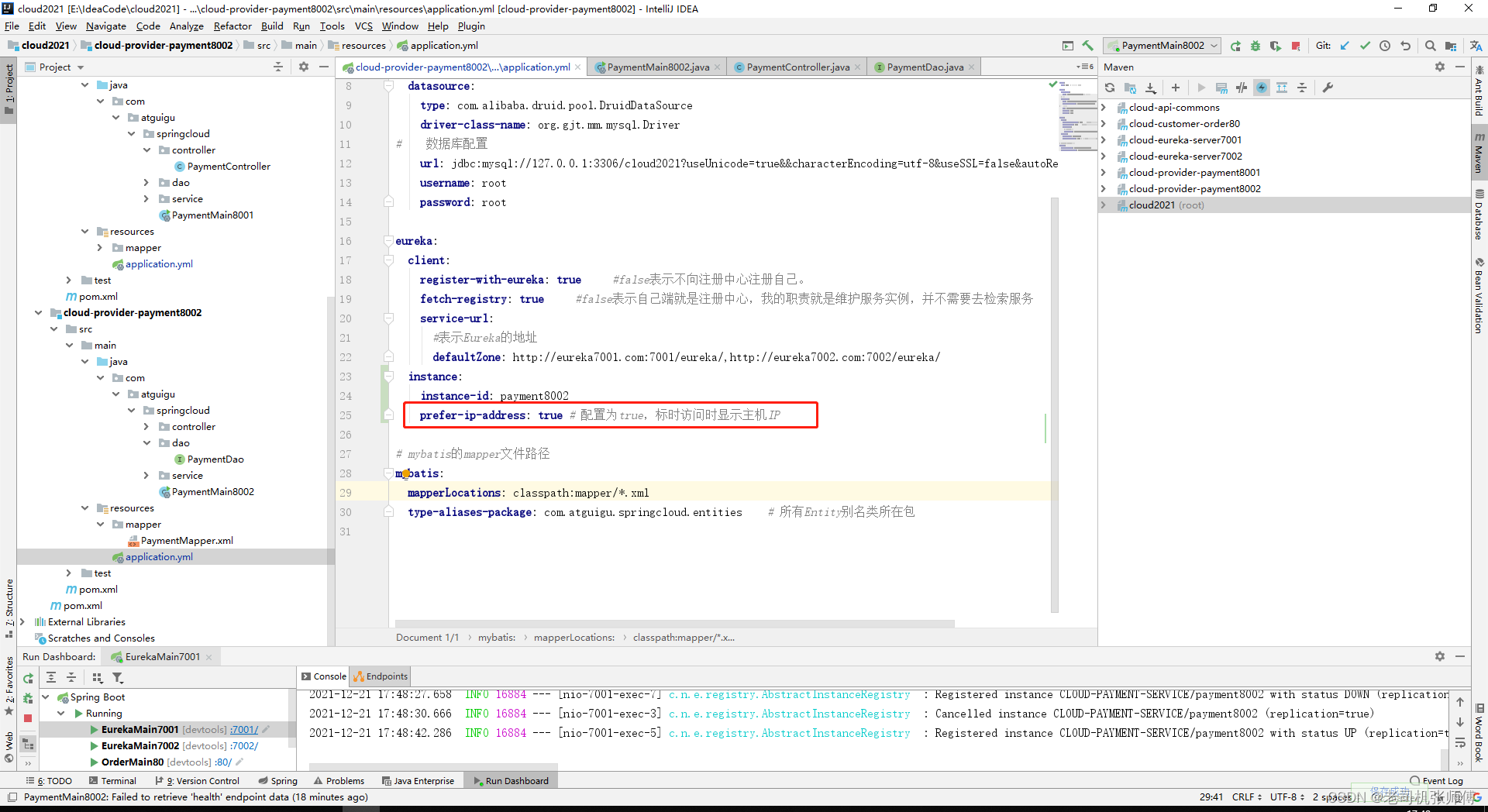Open PaymentMain8002 run configuration dropdown
Image resolution: width=1488 pixels, height=812 pixels.
pyautogui.click(x=1162, y=46)
